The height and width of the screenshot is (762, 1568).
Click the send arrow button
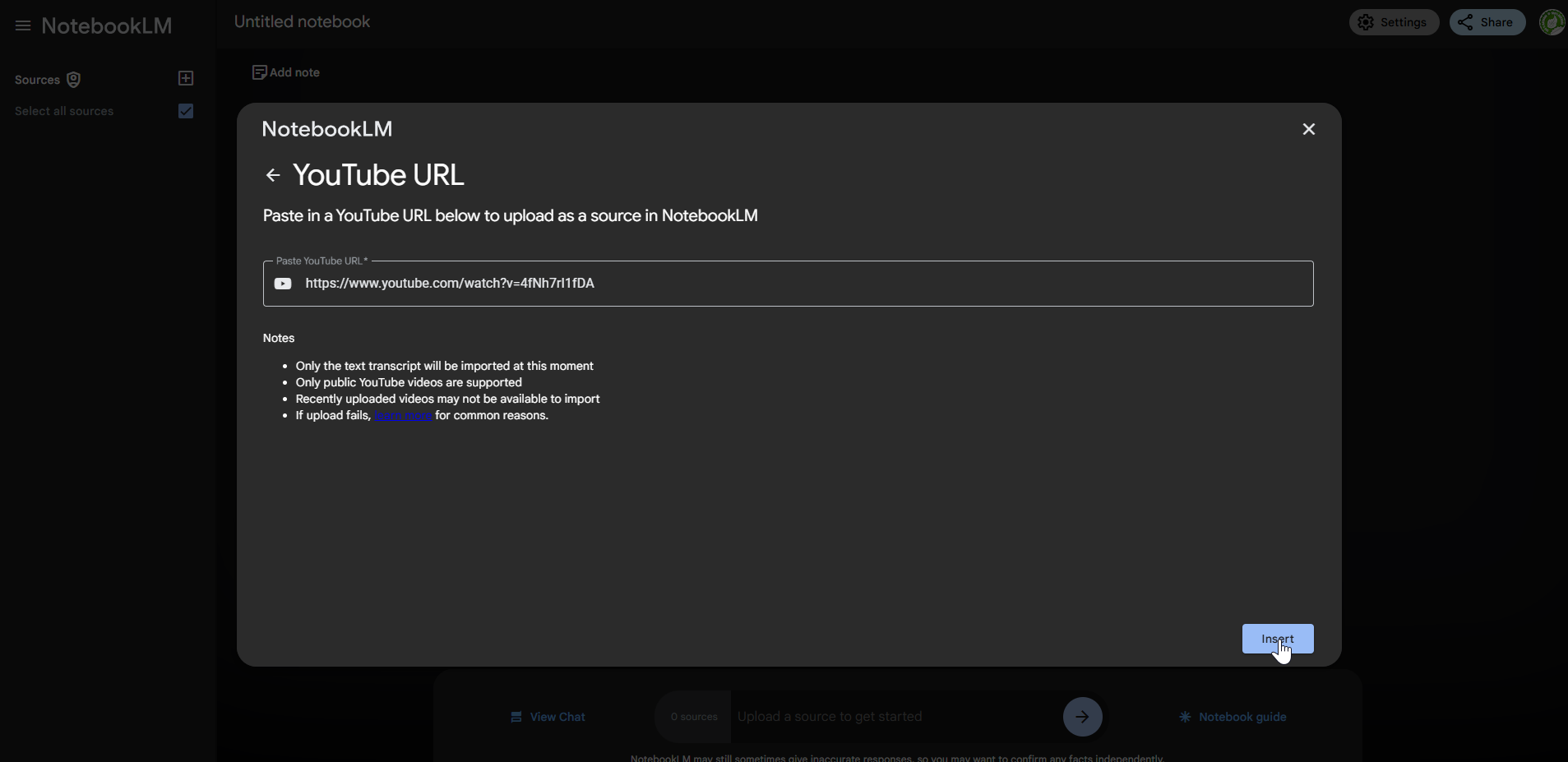click(x=1082, y=717)
